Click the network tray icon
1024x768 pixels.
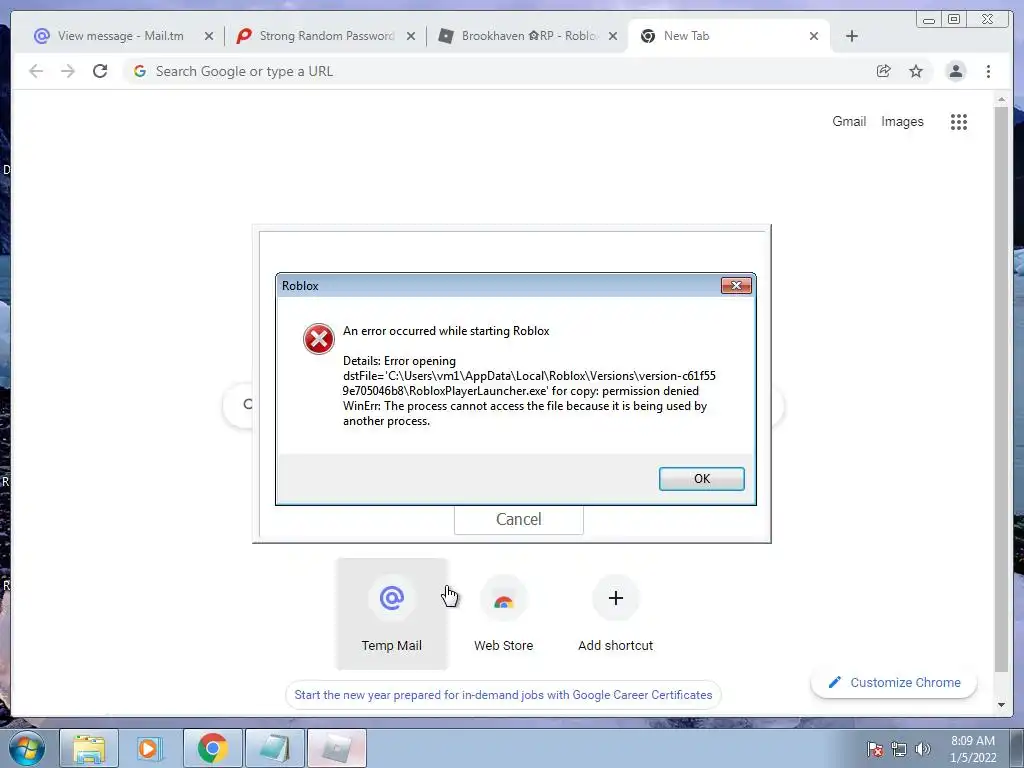click(899, 749)
